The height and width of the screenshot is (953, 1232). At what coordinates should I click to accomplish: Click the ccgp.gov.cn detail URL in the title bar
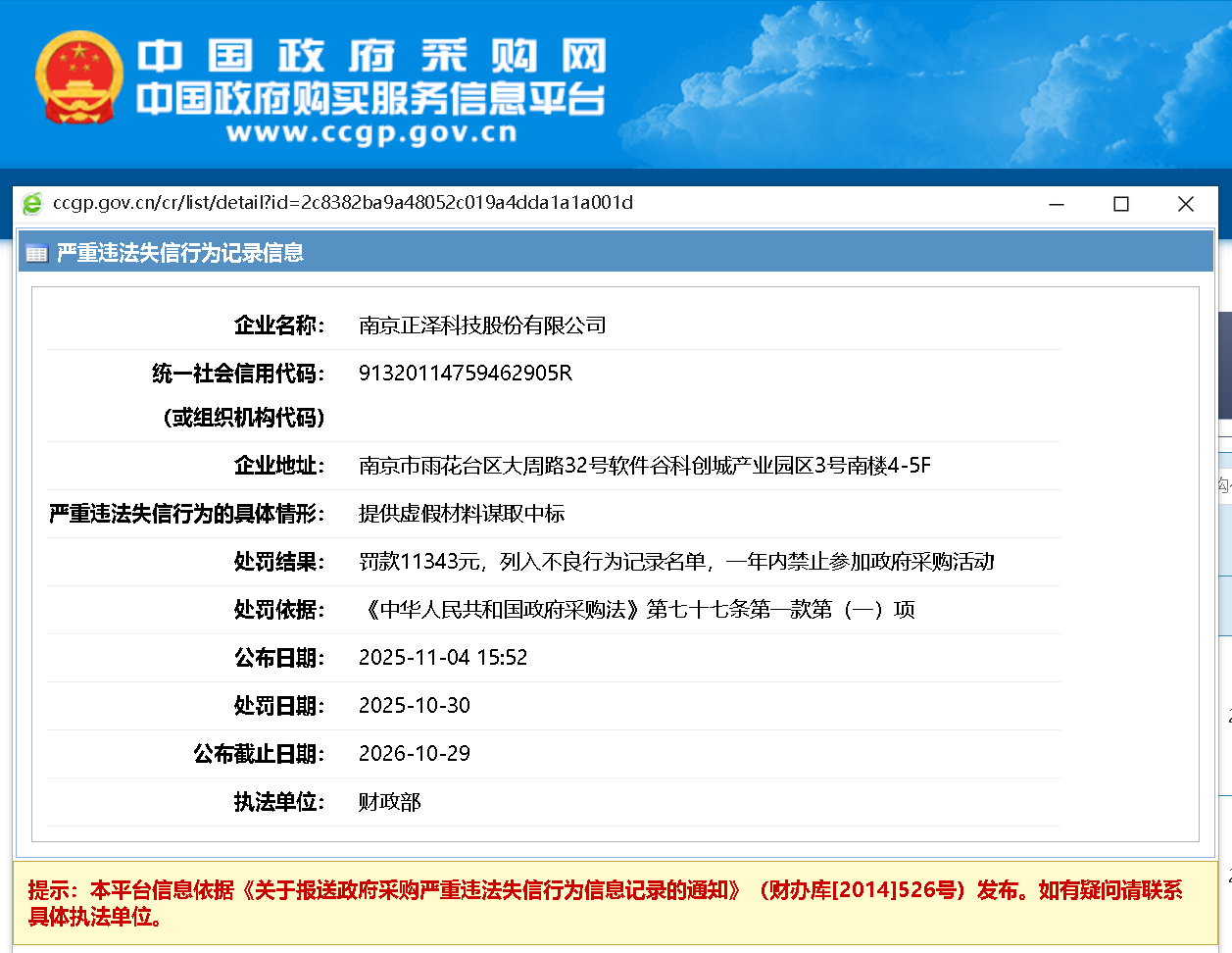point(343,203)
